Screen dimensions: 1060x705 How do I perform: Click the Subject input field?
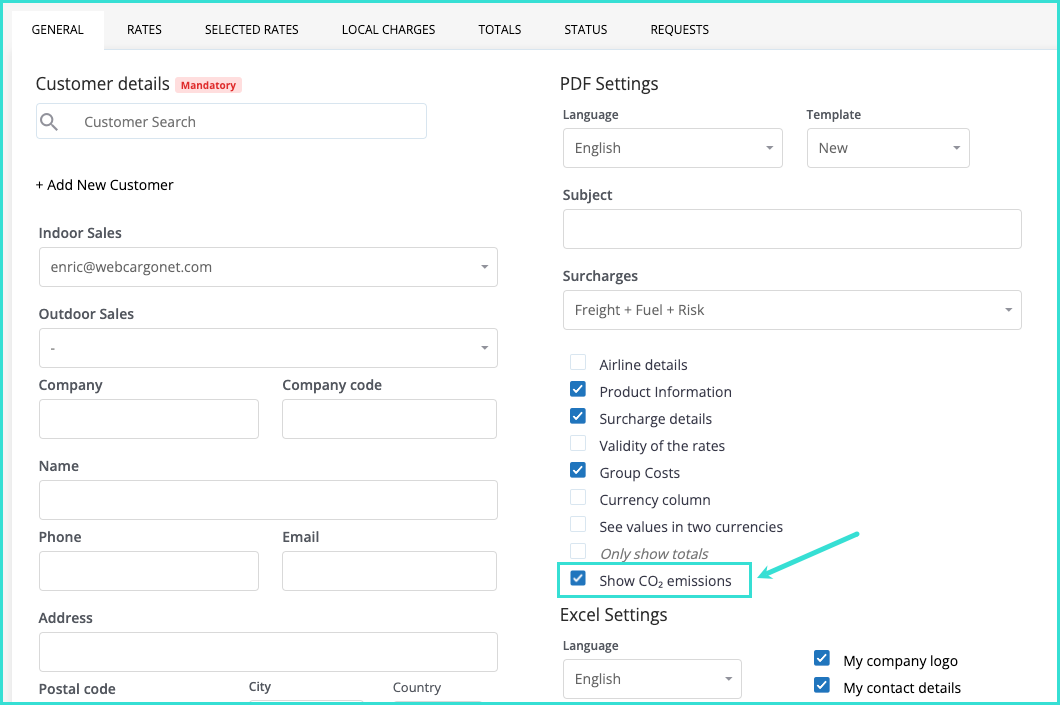pyautogui.click(x=791, y=229)
